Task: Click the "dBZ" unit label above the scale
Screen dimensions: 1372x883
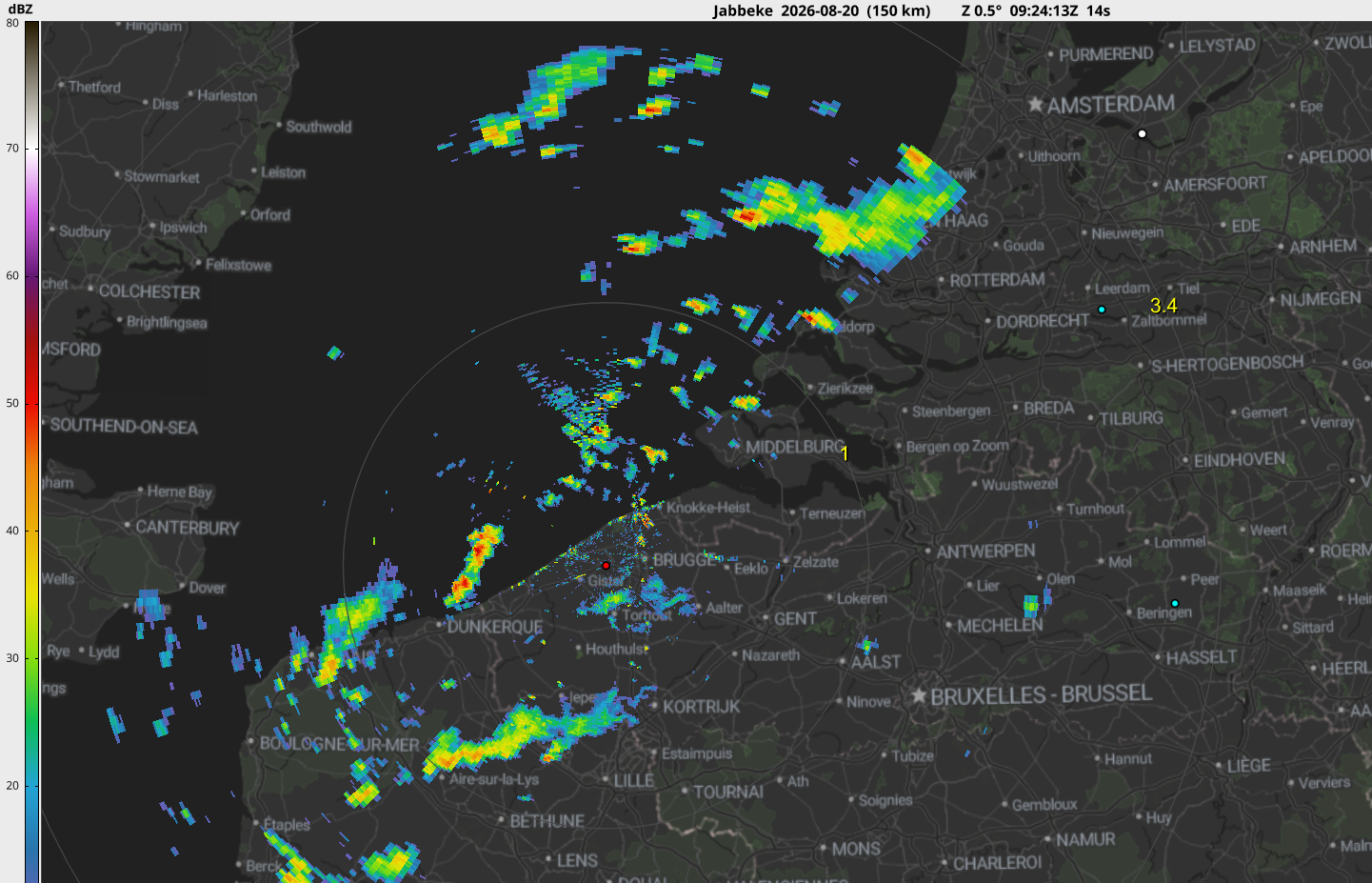Action: (20, 10)
